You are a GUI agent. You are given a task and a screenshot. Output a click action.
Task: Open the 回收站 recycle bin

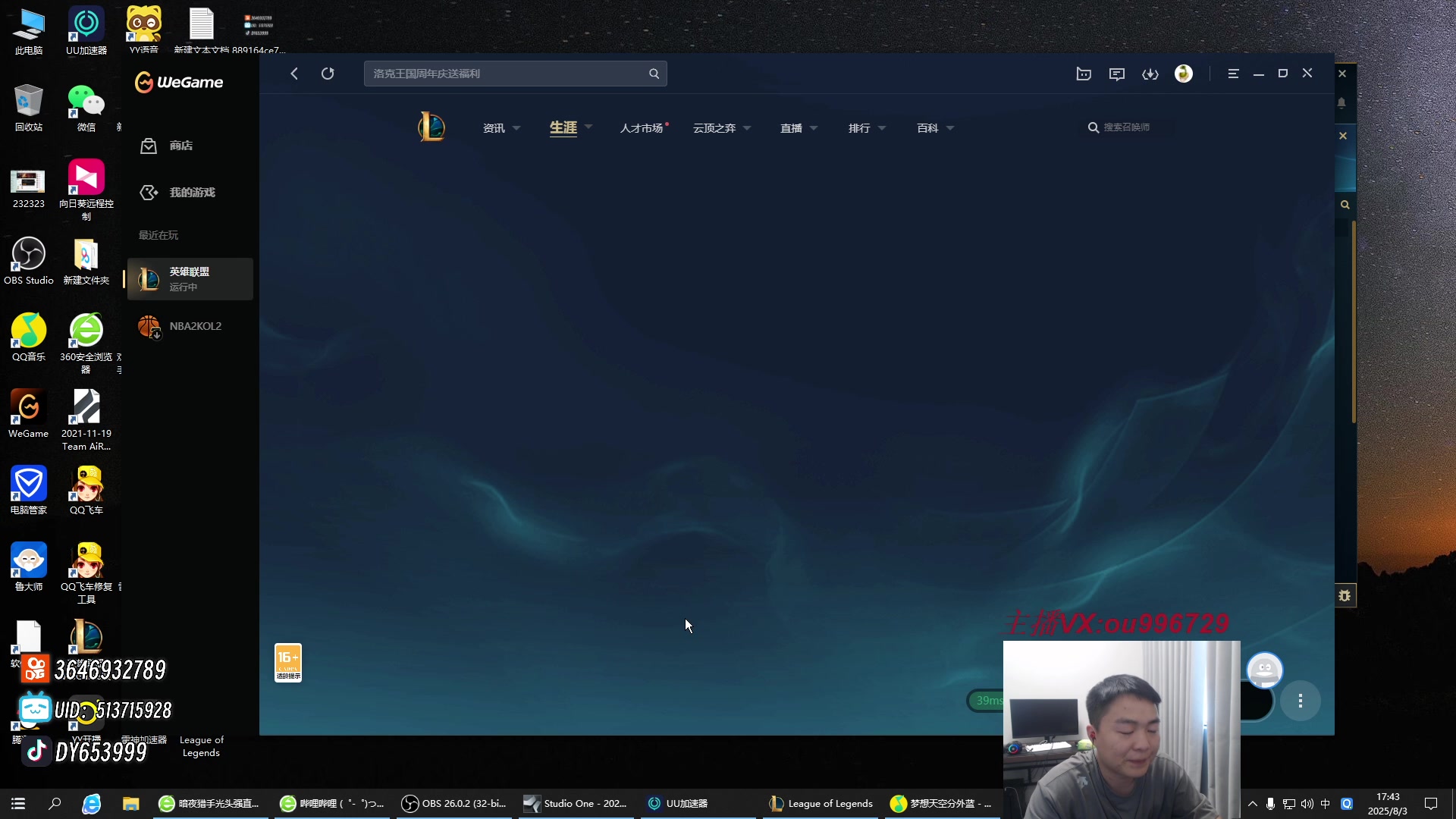29,108
